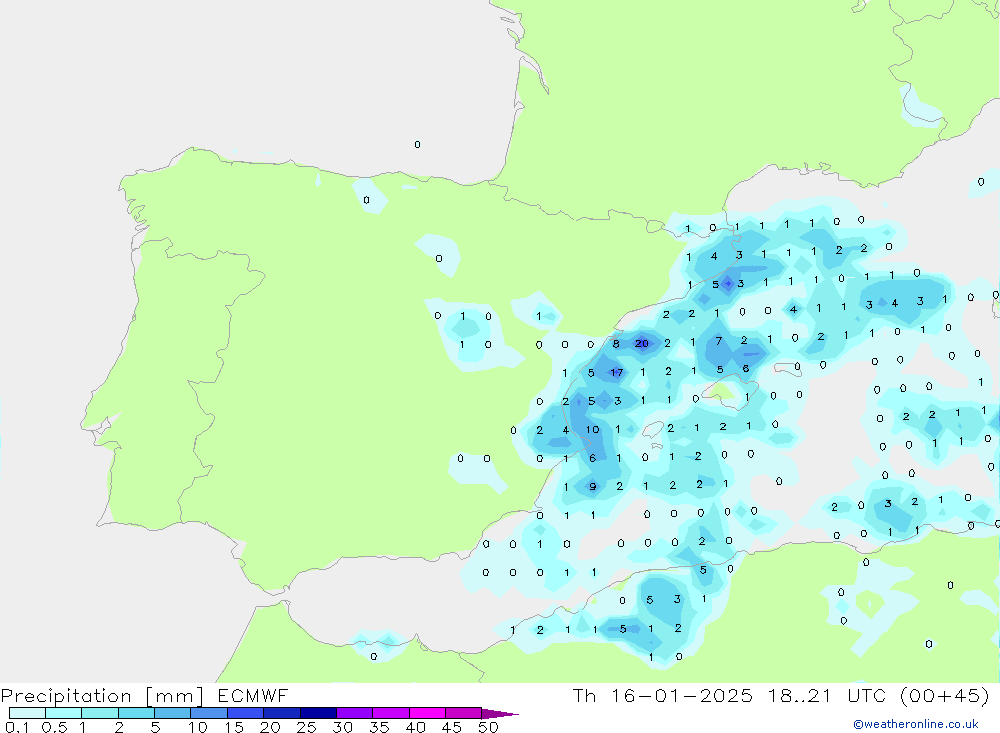Click the green Mallorca island on map

coord(718,393)
